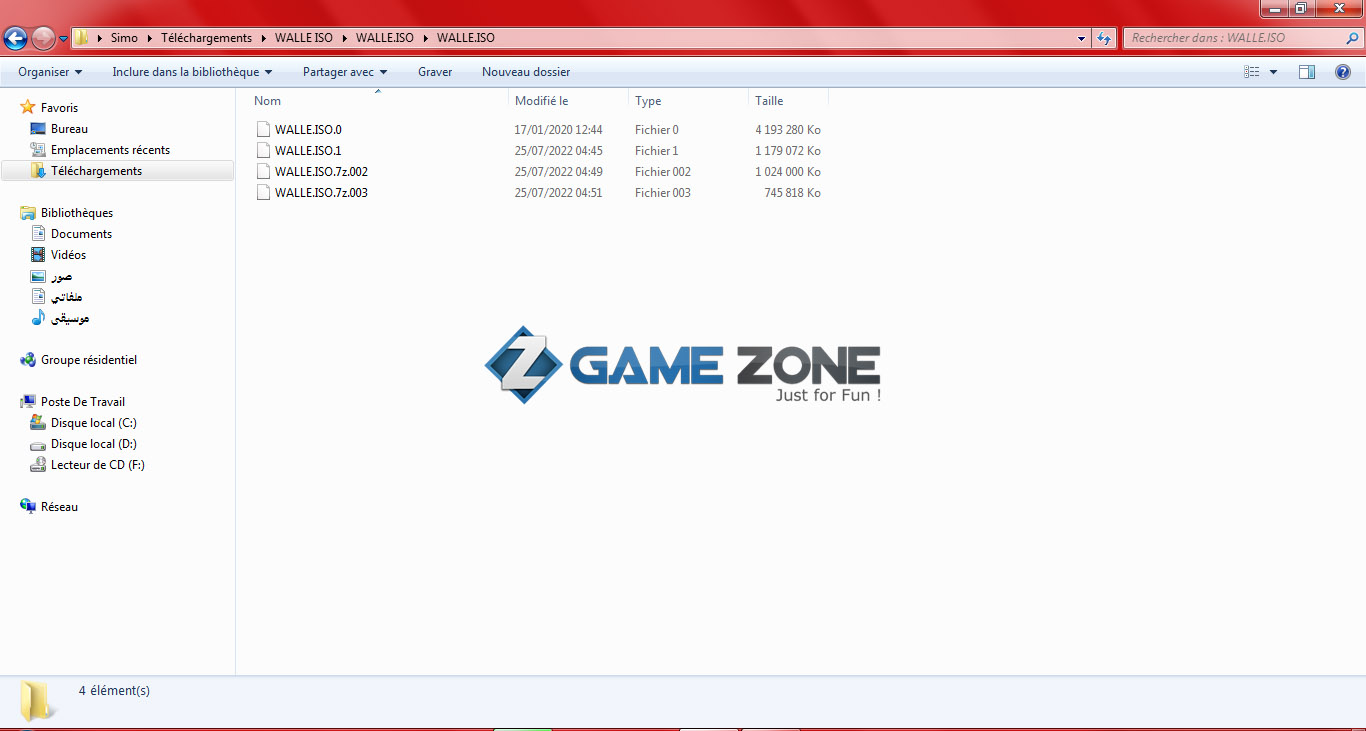Click the Disque local (C:) drive icon
Screen dimensions: 1366x731
tap(38, 423)
